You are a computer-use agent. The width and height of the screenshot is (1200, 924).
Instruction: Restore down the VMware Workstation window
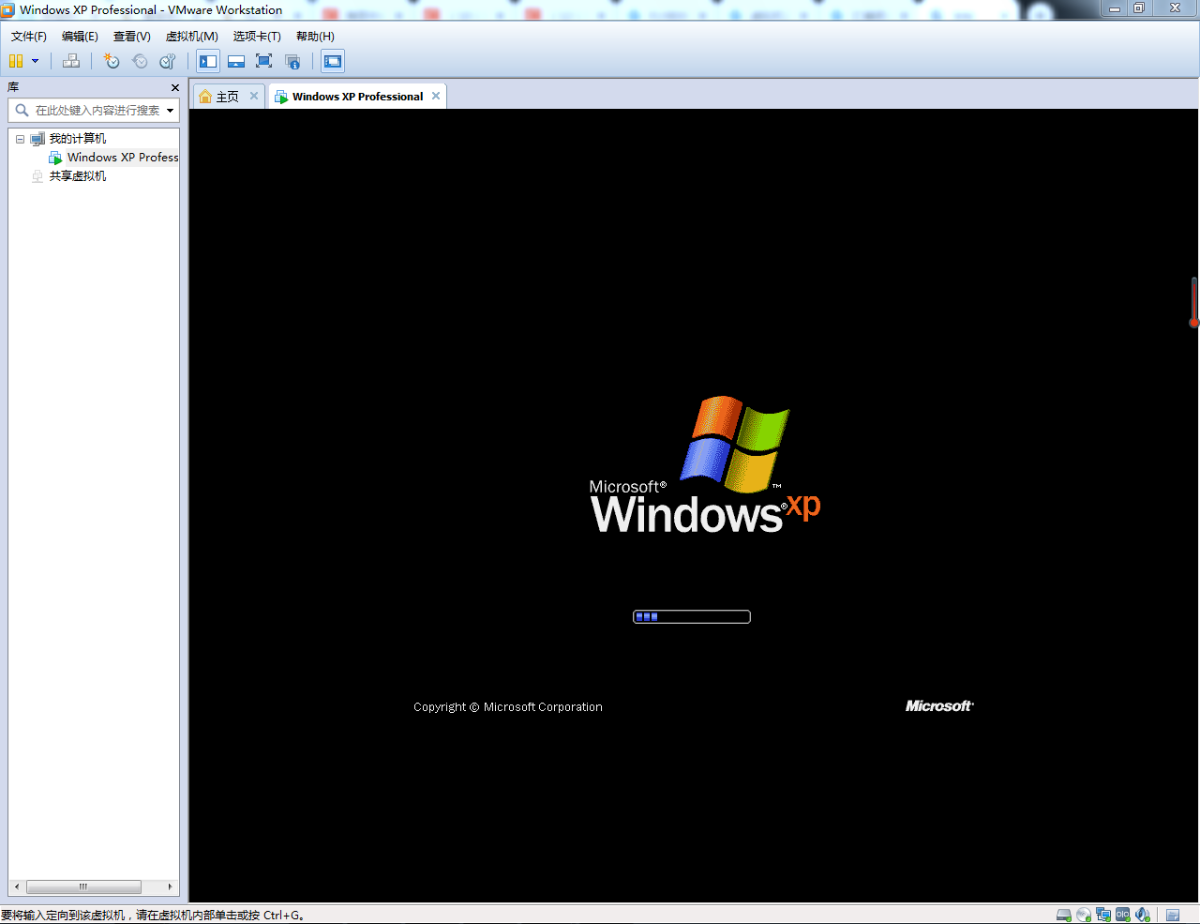pos(1138,9)
